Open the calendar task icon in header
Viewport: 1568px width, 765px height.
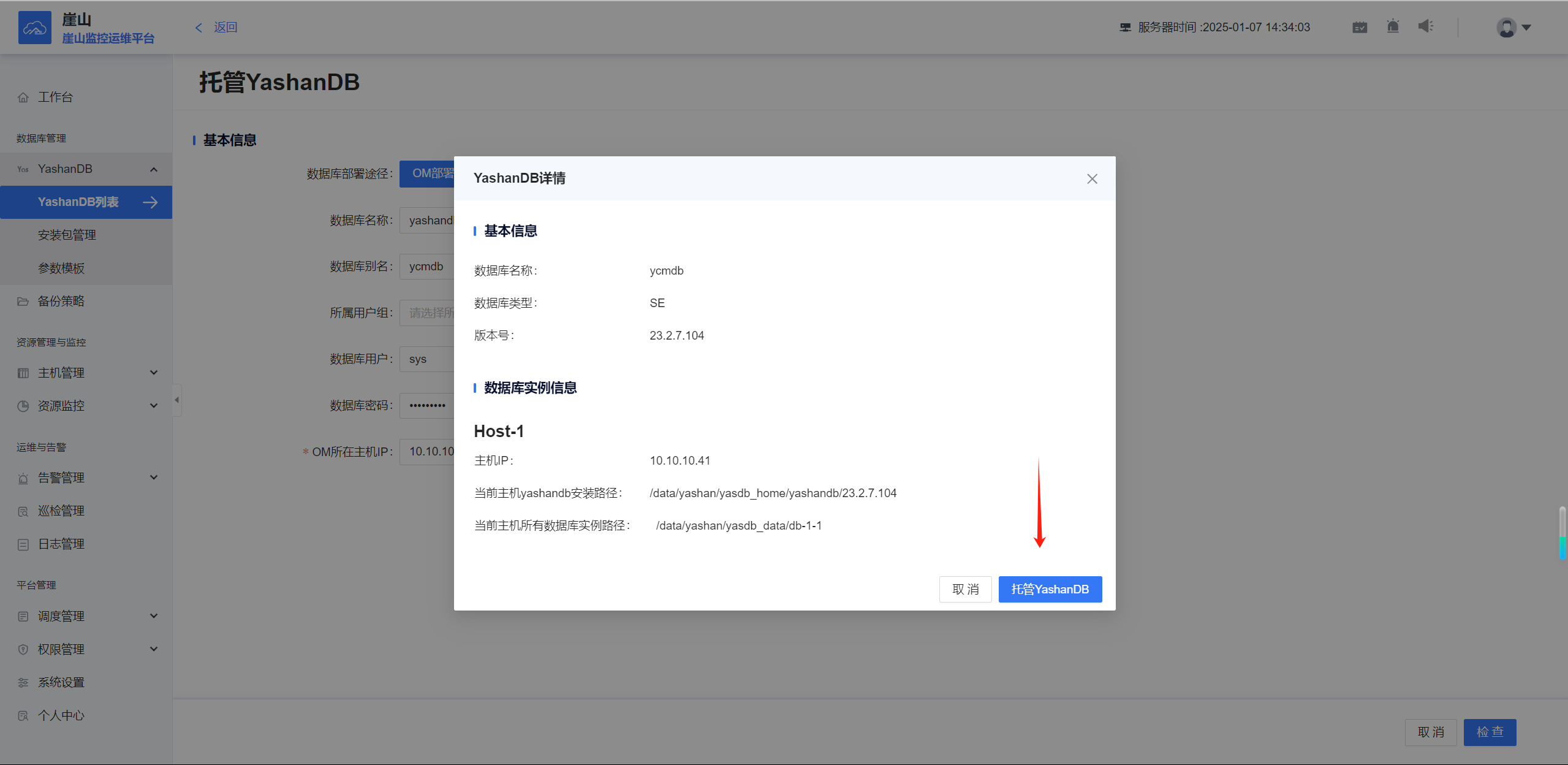pos(1360,27)
